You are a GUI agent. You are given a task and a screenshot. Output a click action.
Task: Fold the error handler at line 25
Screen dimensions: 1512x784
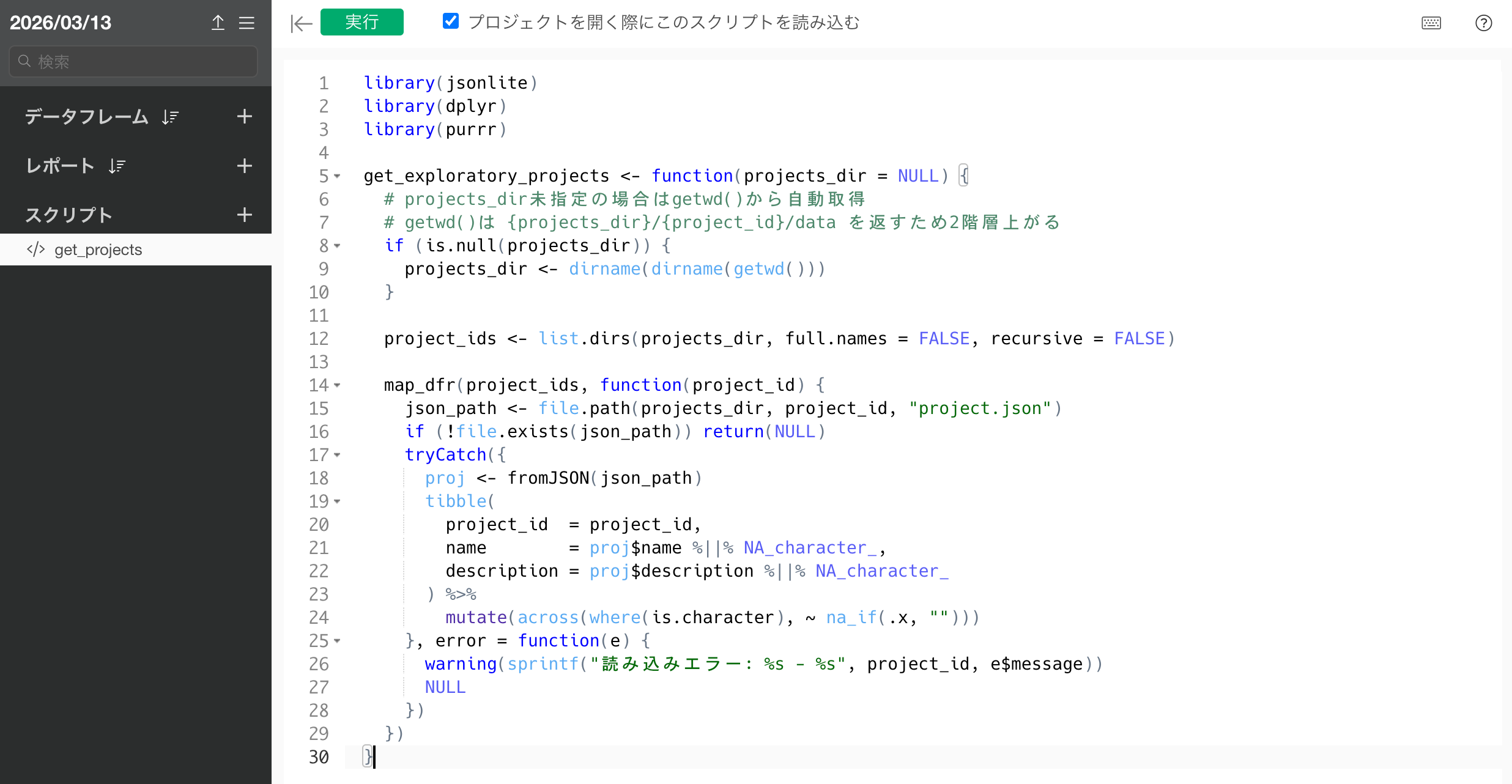337,642
